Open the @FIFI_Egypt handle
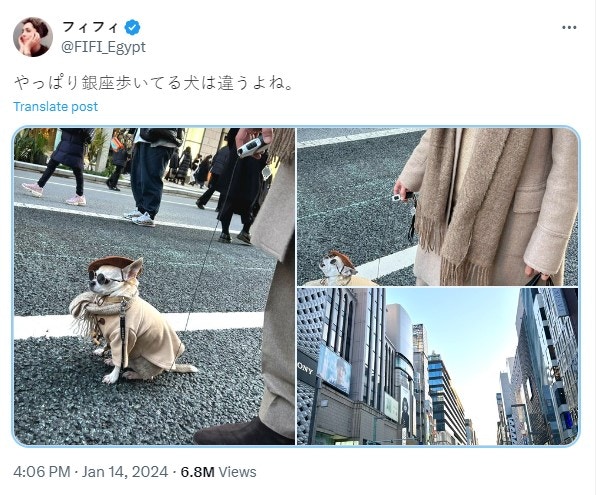606x495 pixels. [x=103, y=47]
